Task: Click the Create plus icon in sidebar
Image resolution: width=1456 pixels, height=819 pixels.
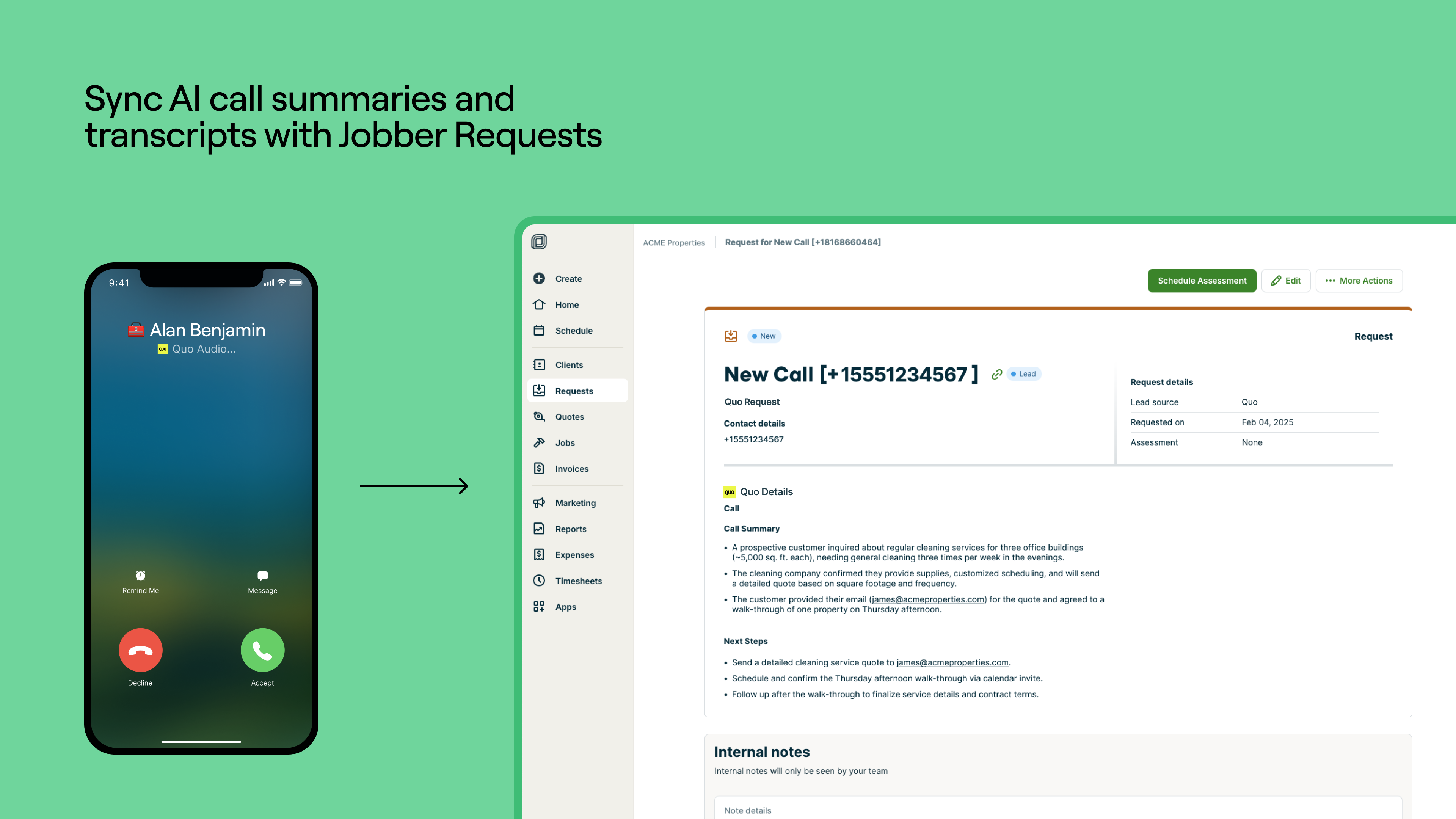Action: click(x=539, y=279)
